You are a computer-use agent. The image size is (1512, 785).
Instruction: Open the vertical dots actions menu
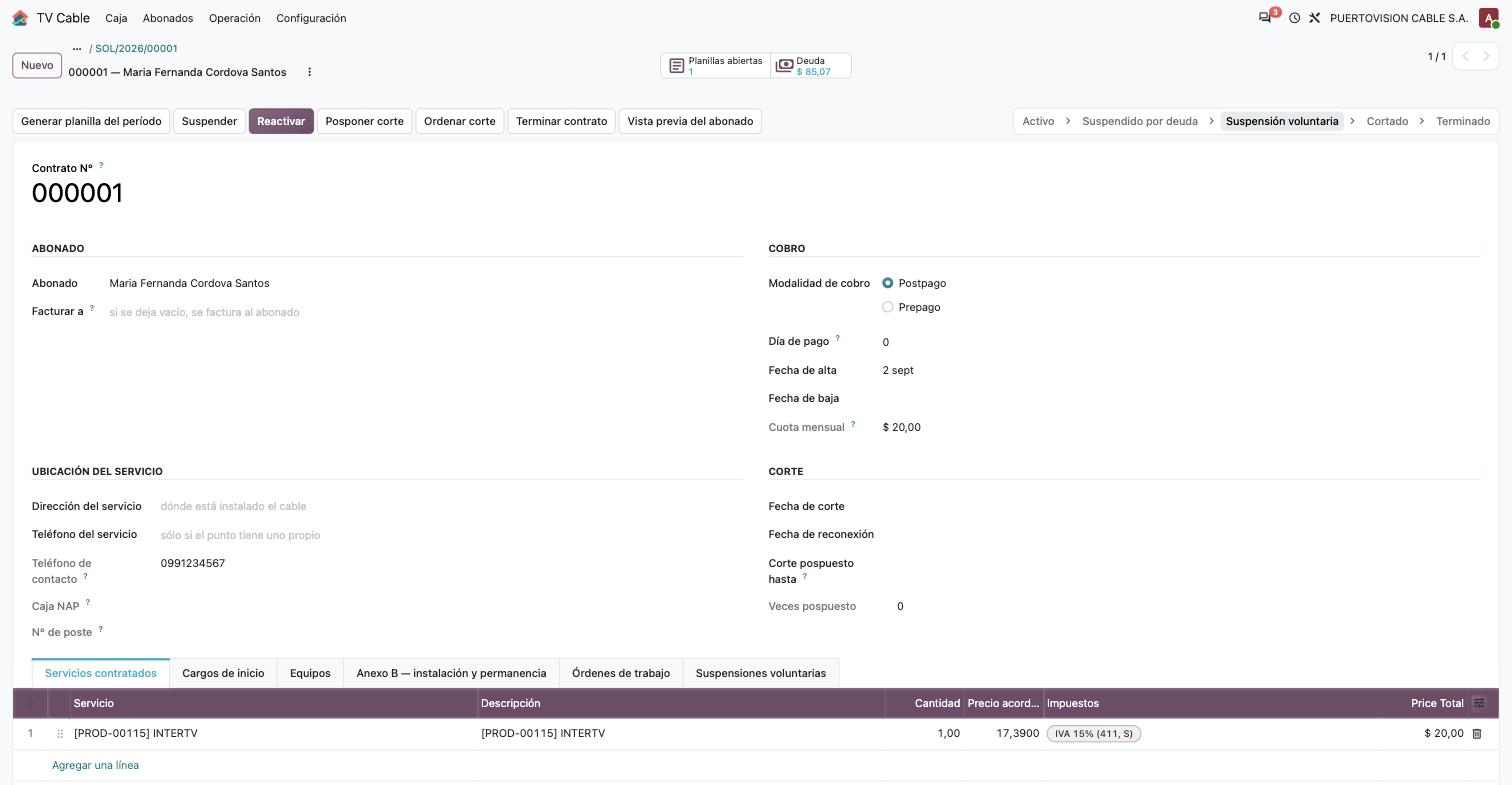[309, 72]
